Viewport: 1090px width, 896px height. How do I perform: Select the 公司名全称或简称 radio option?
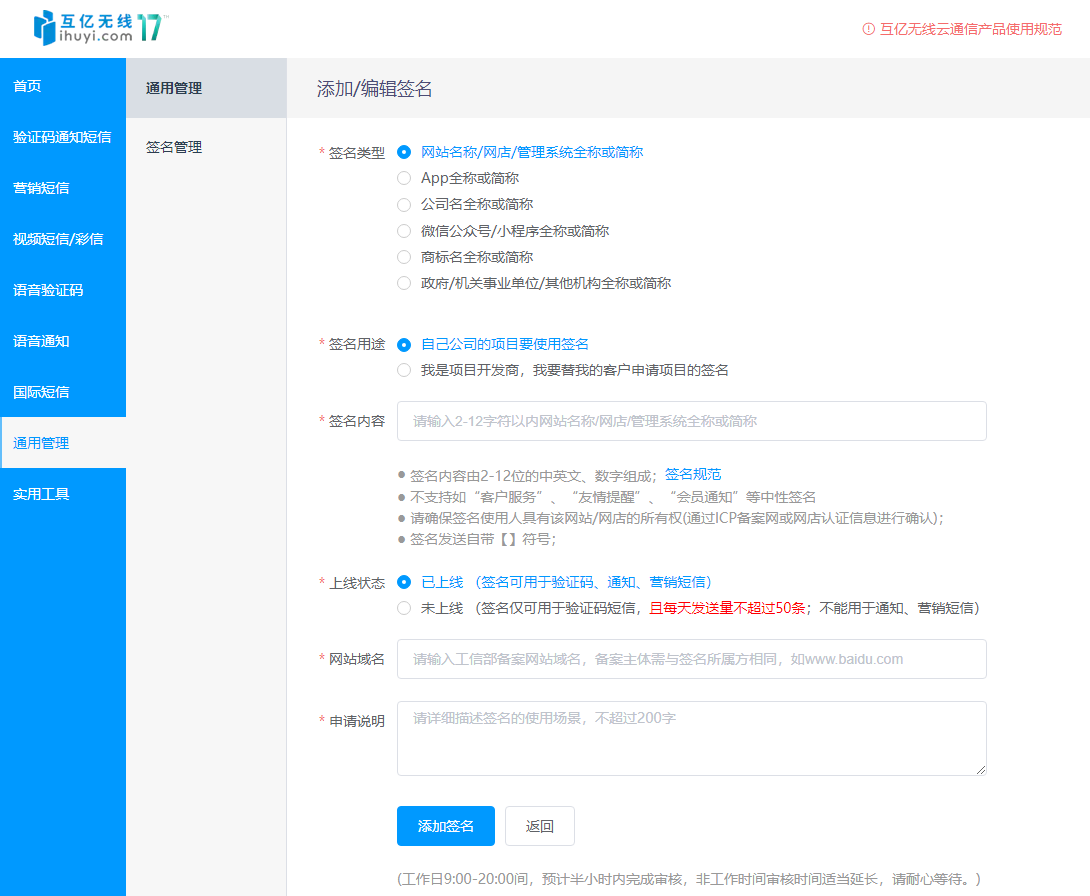click(x=404, y=205)
